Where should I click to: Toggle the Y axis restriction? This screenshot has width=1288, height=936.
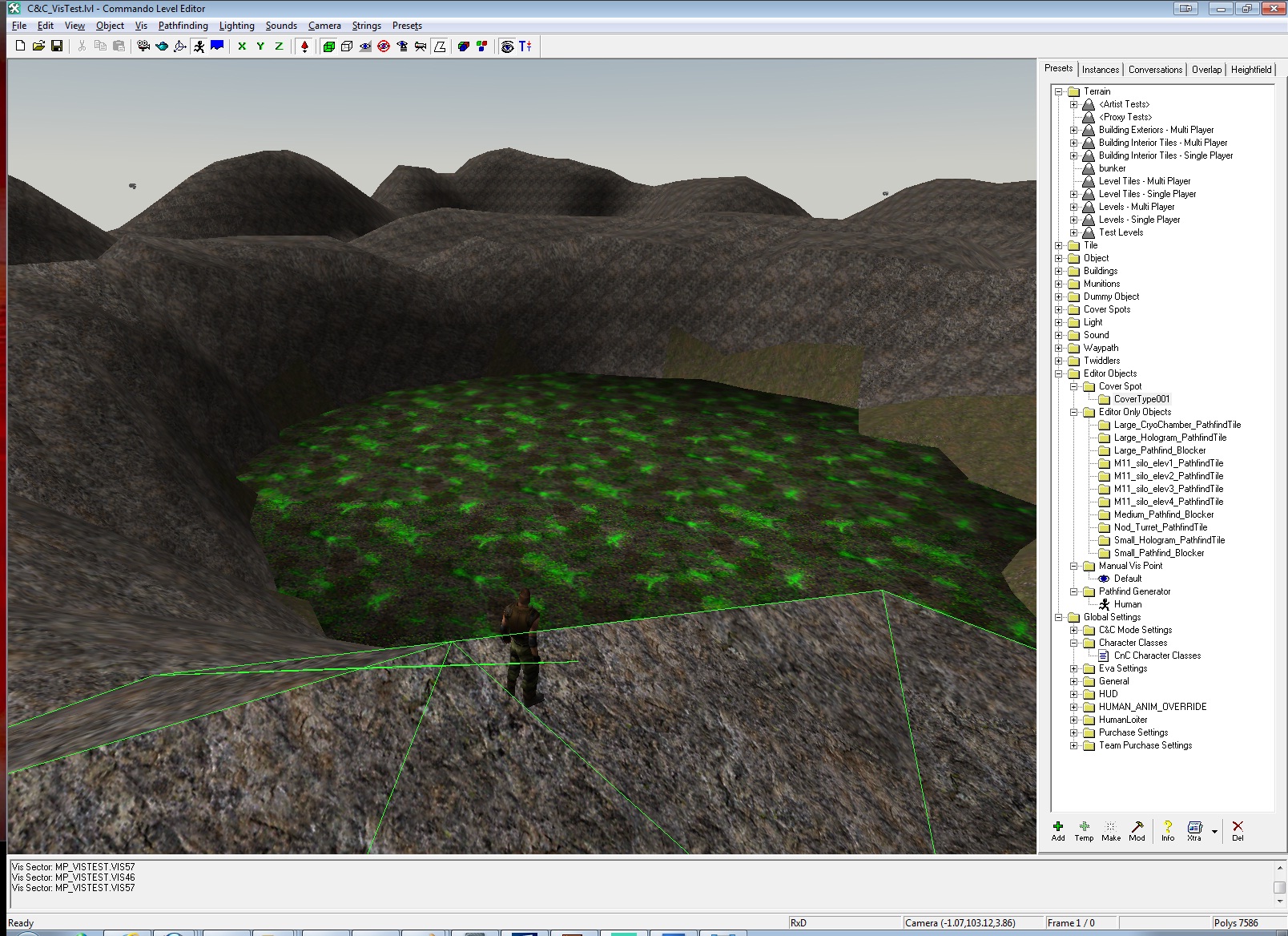[260, 46]
